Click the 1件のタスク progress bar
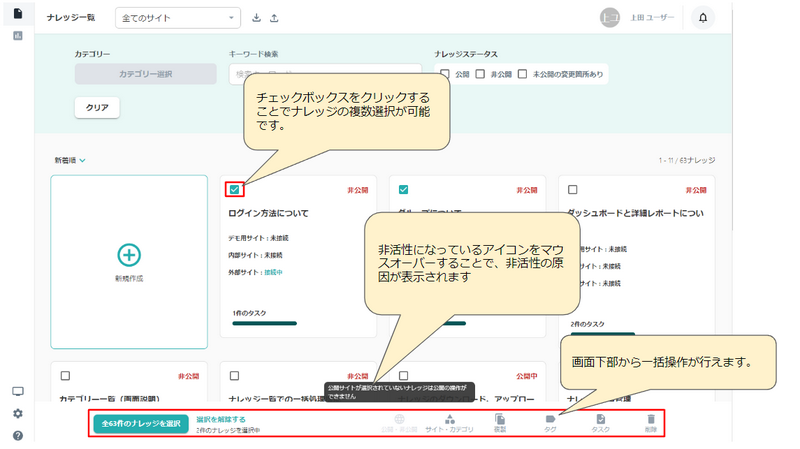The image size is (800, 449). tap(264, 323)
